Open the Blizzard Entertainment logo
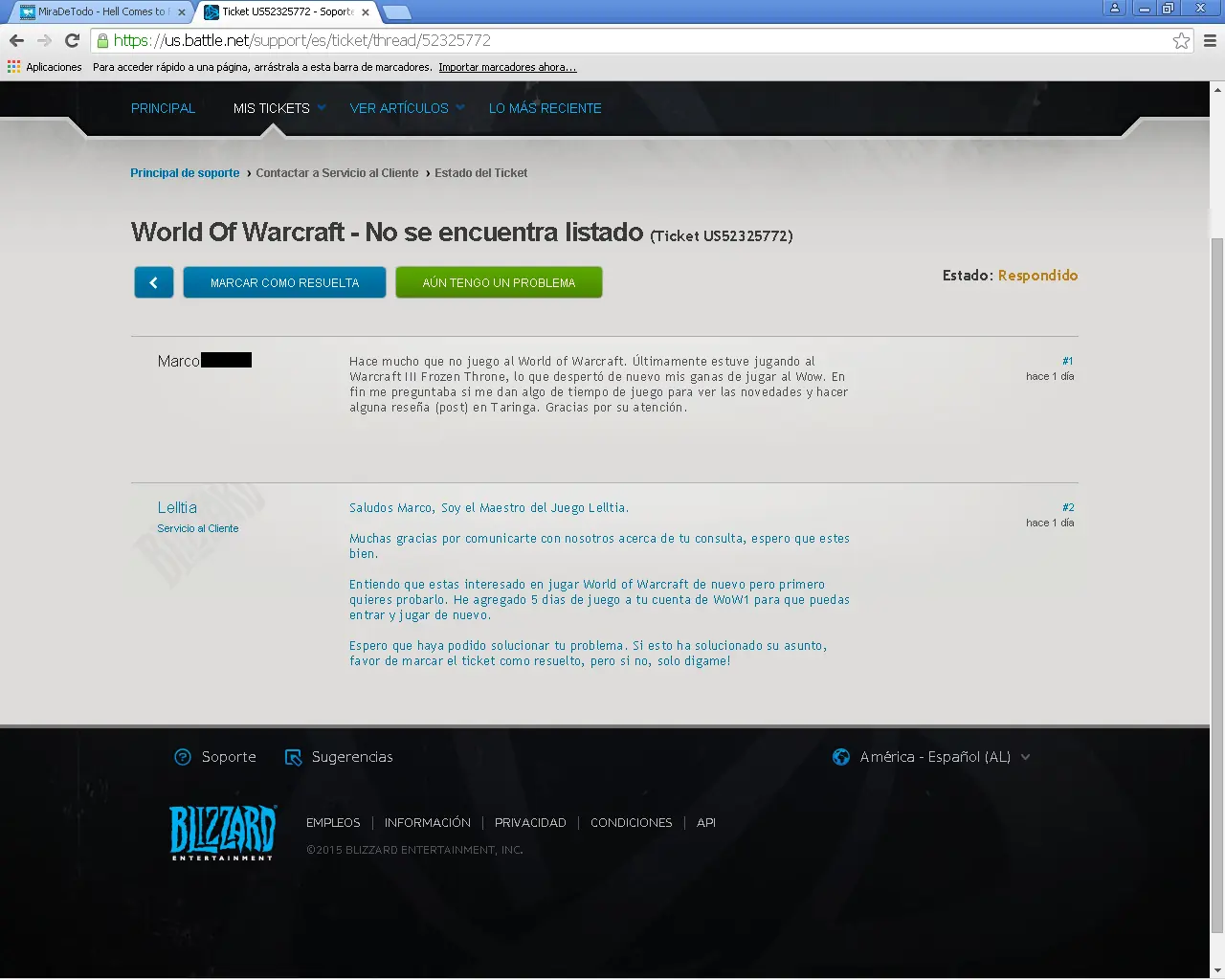 pos(223,833)
